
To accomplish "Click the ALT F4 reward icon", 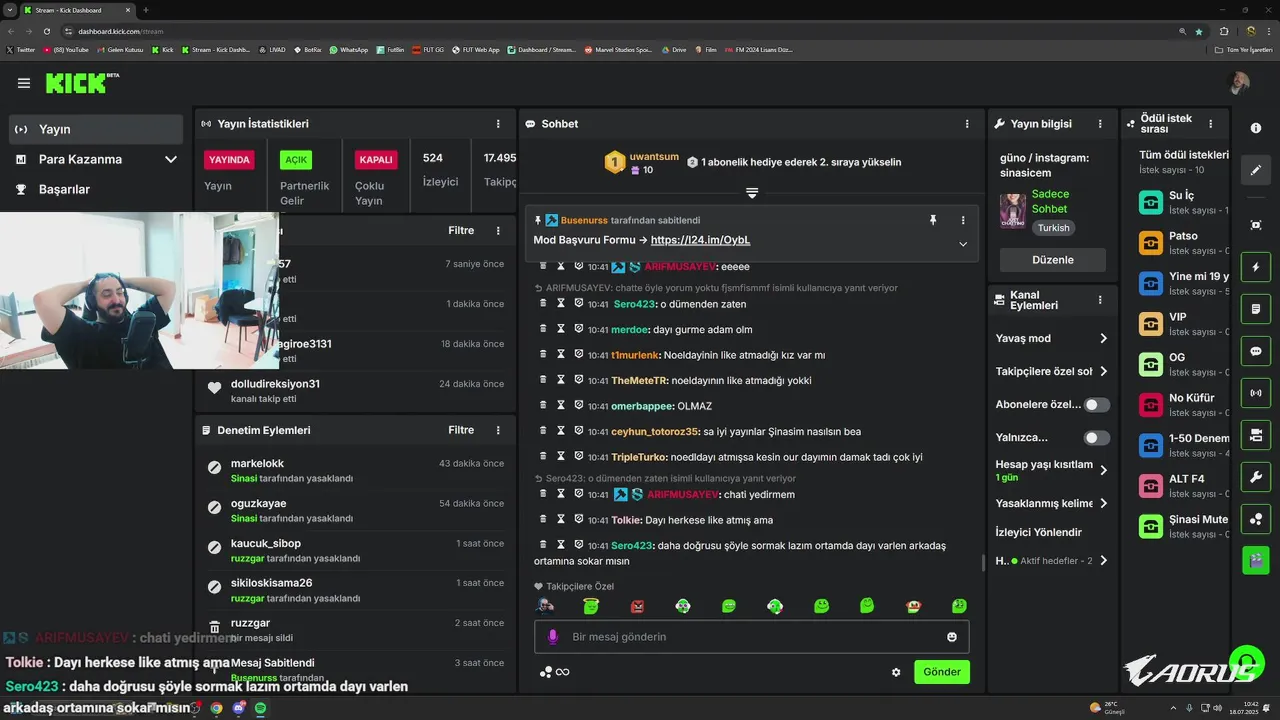I will point(1151,486).
